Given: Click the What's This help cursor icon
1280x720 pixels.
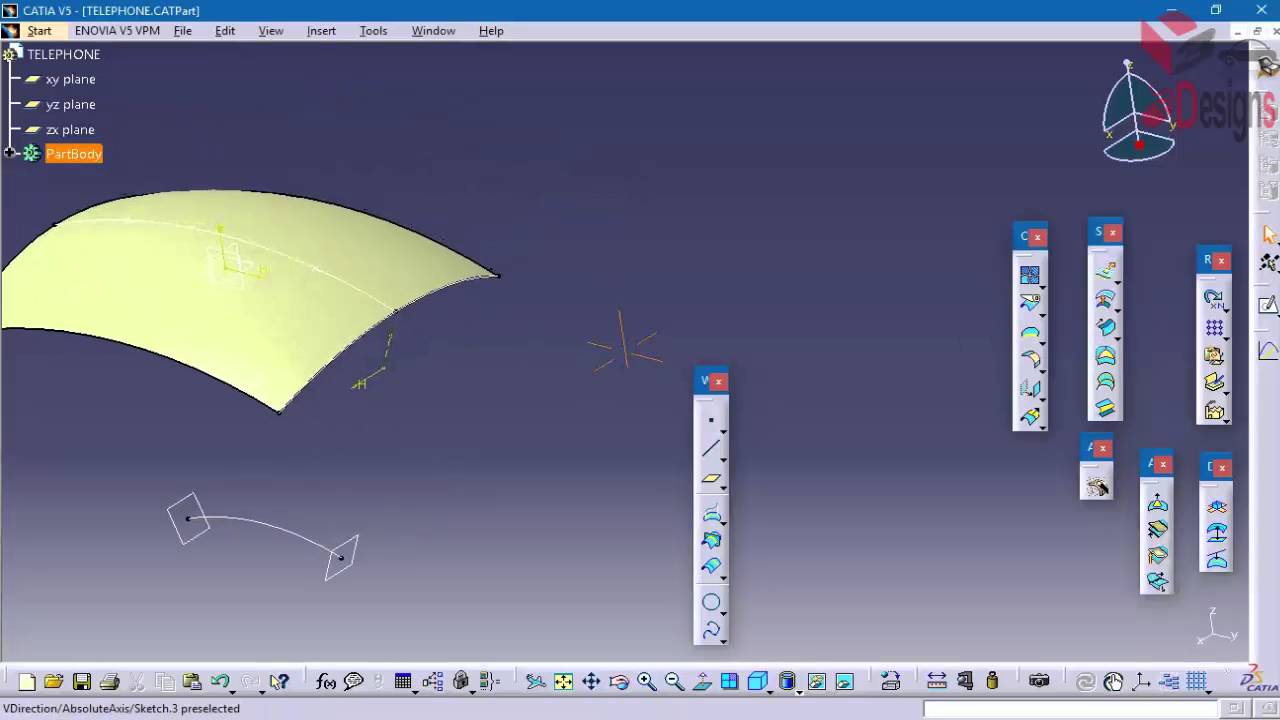Looking at the screenshot, I should pyautogui.click(x=279, y=682).
